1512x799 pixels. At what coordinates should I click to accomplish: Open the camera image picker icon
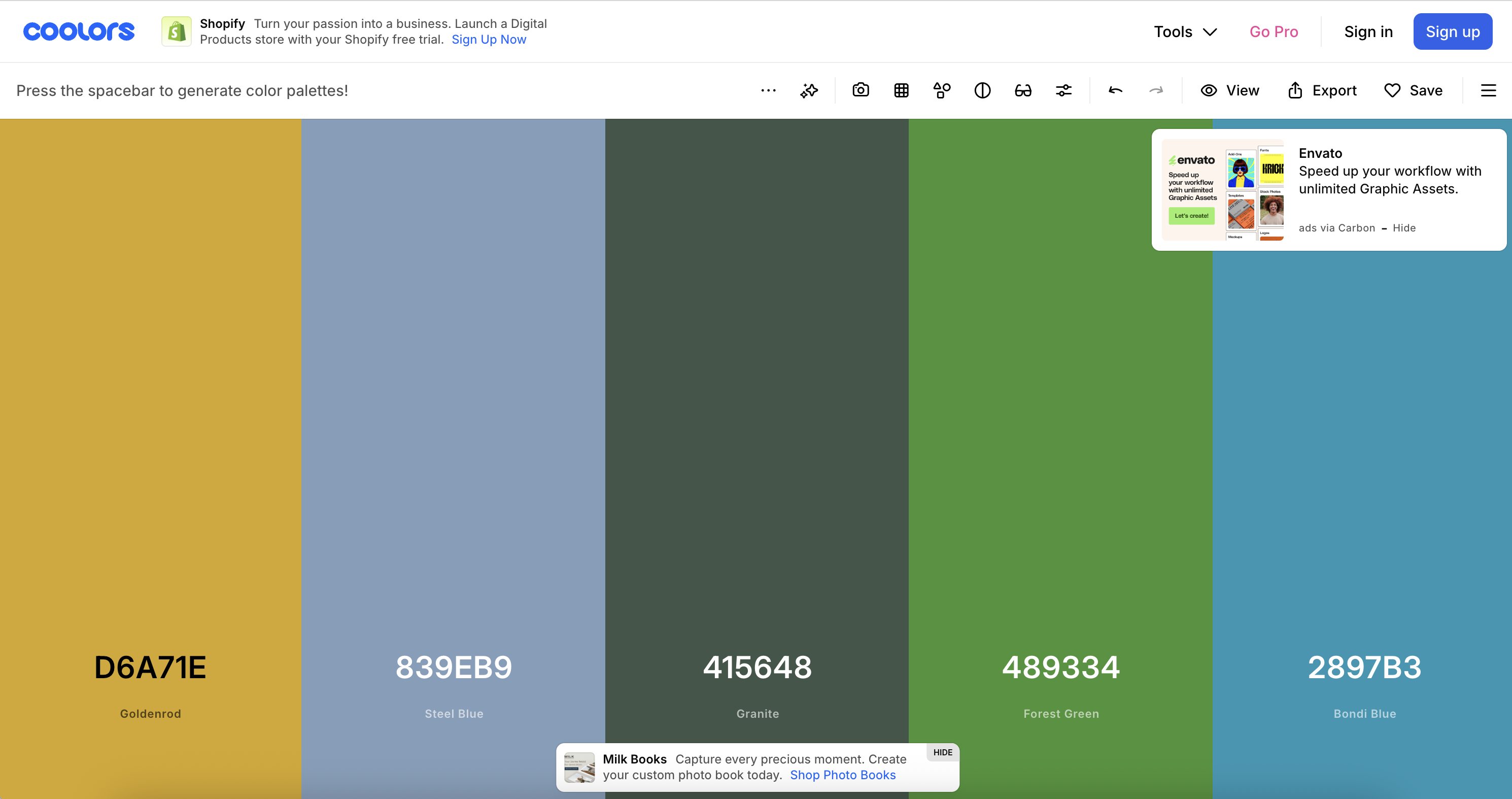(861, 90)
